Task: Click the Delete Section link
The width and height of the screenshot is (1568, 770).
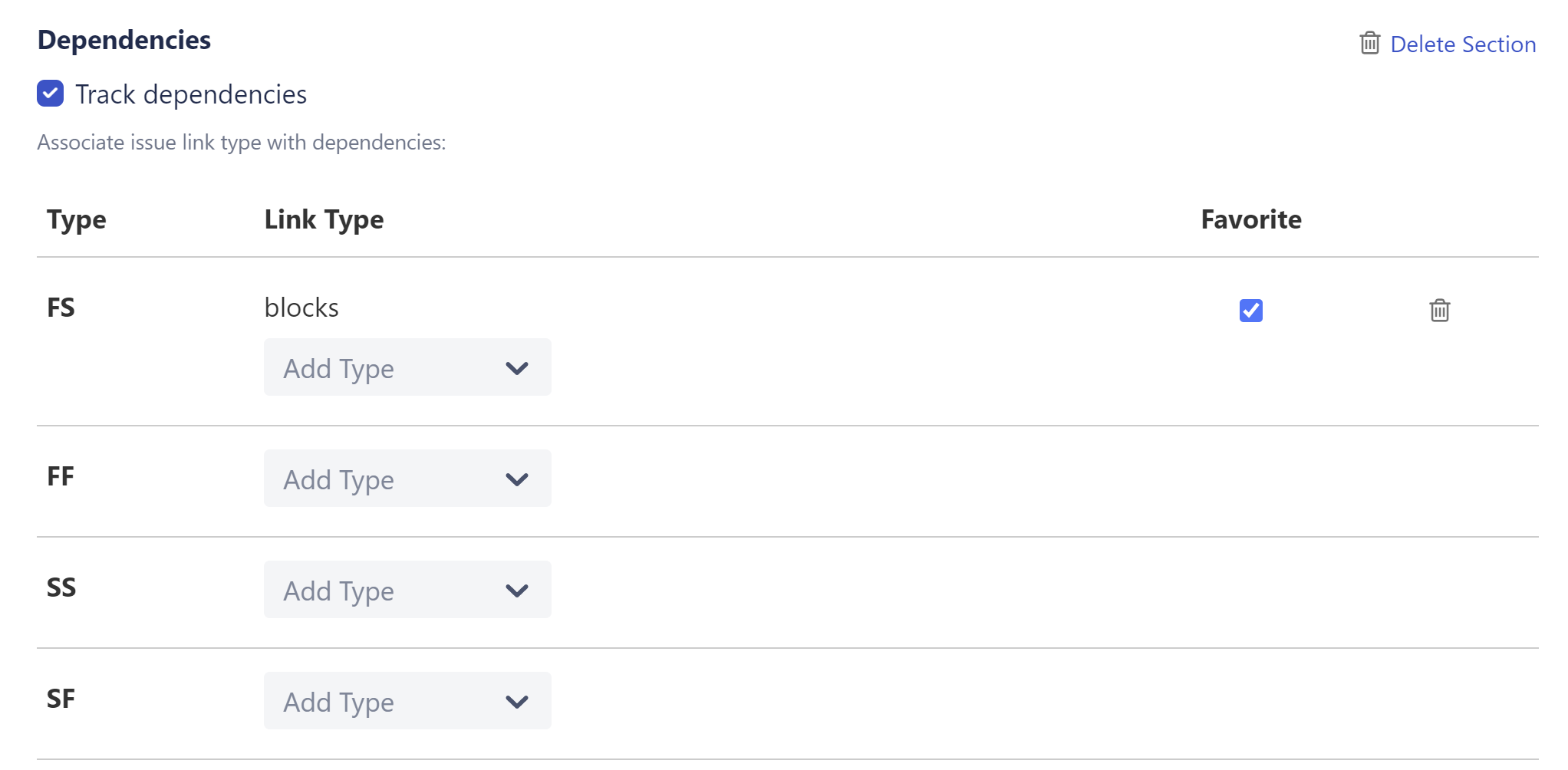Action: (x=1464, y=44)
